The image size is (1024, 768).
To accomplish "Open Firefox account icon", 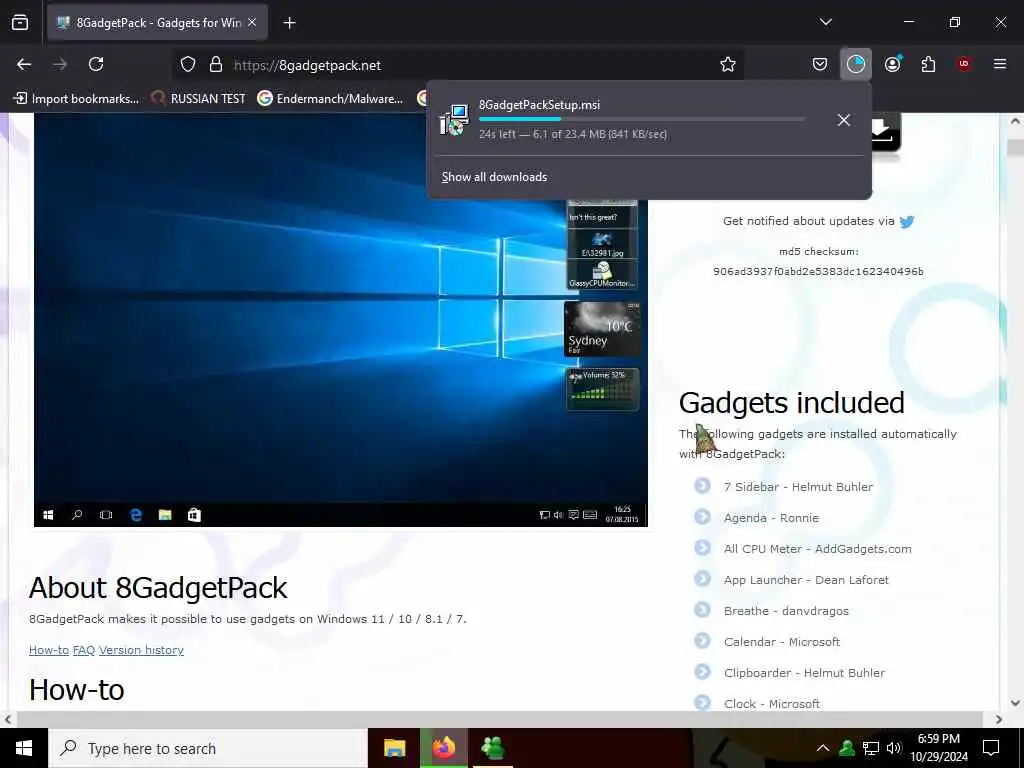I will 893,64.
